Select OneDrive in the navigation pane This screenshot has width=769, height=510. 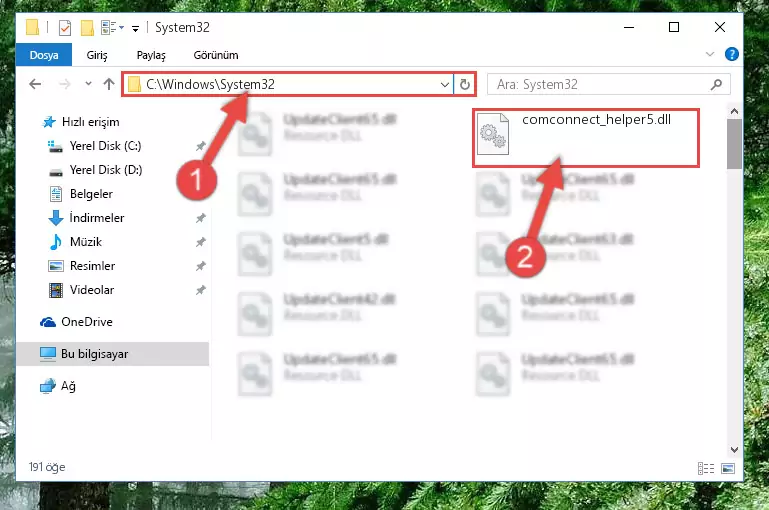[86, 322]
